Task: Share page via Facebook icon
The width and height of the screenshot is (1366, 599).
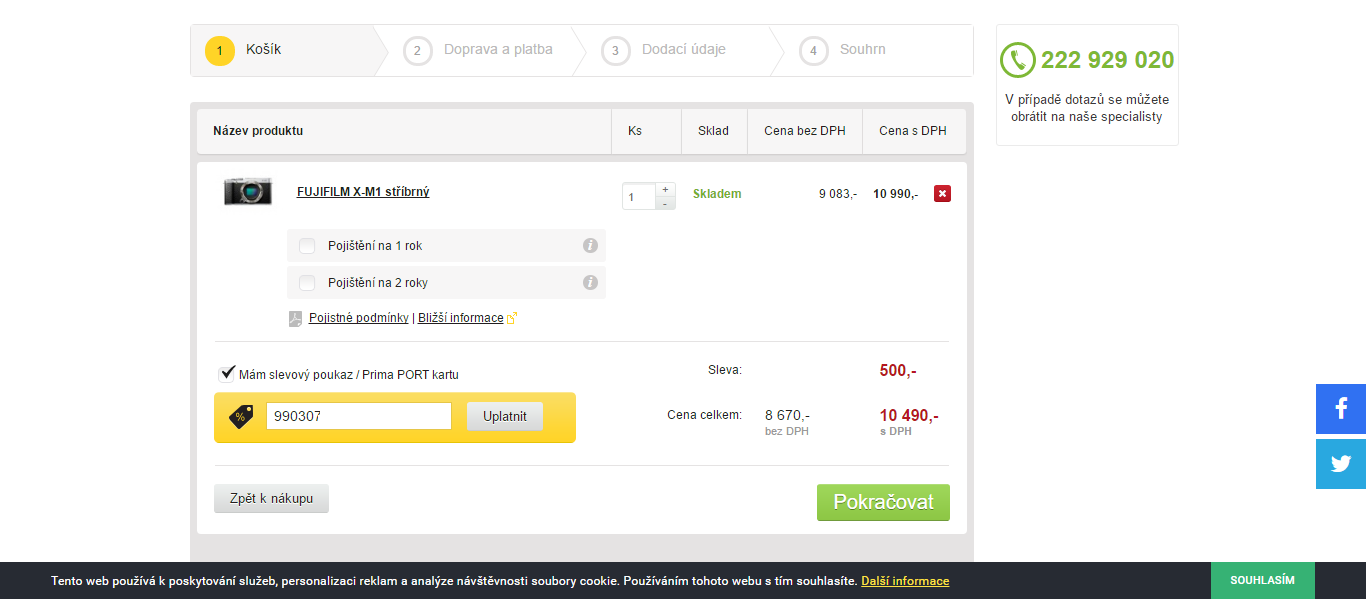Action: [1341, 408]
